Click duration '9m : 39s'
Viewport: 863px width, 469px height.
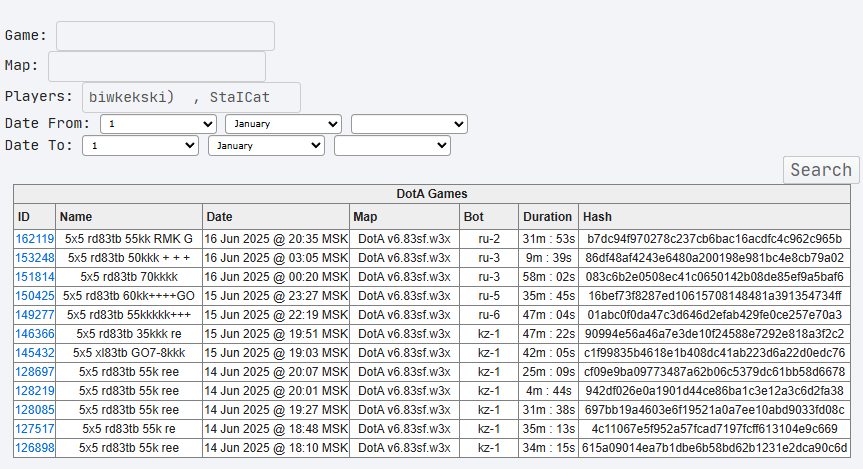pos(548,258)
